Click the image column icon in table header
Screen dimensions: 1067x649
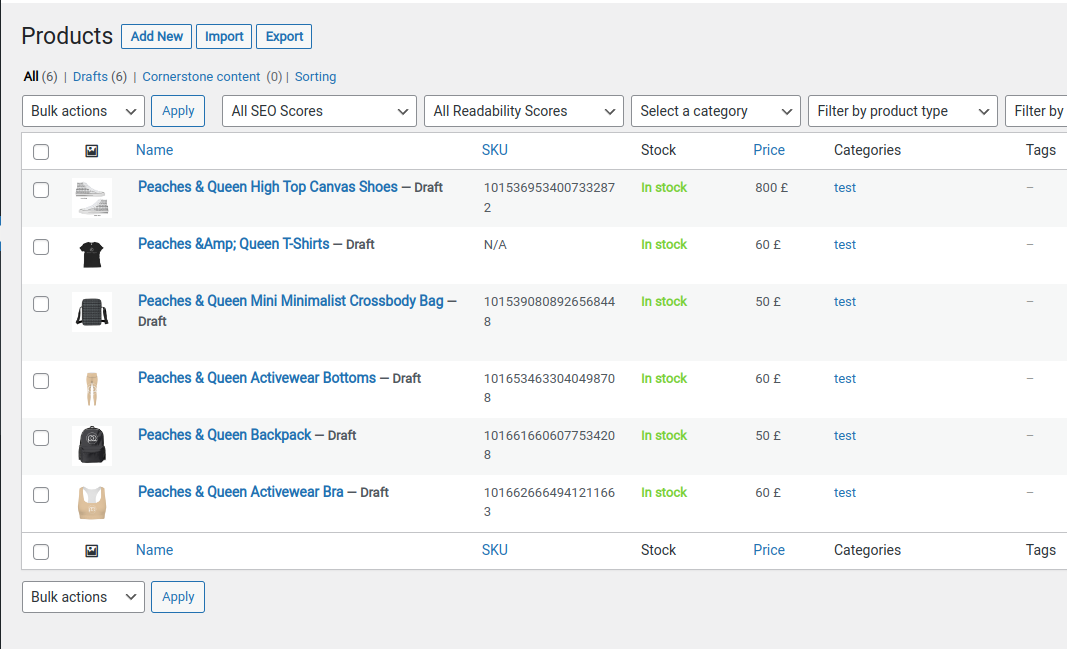92,151
